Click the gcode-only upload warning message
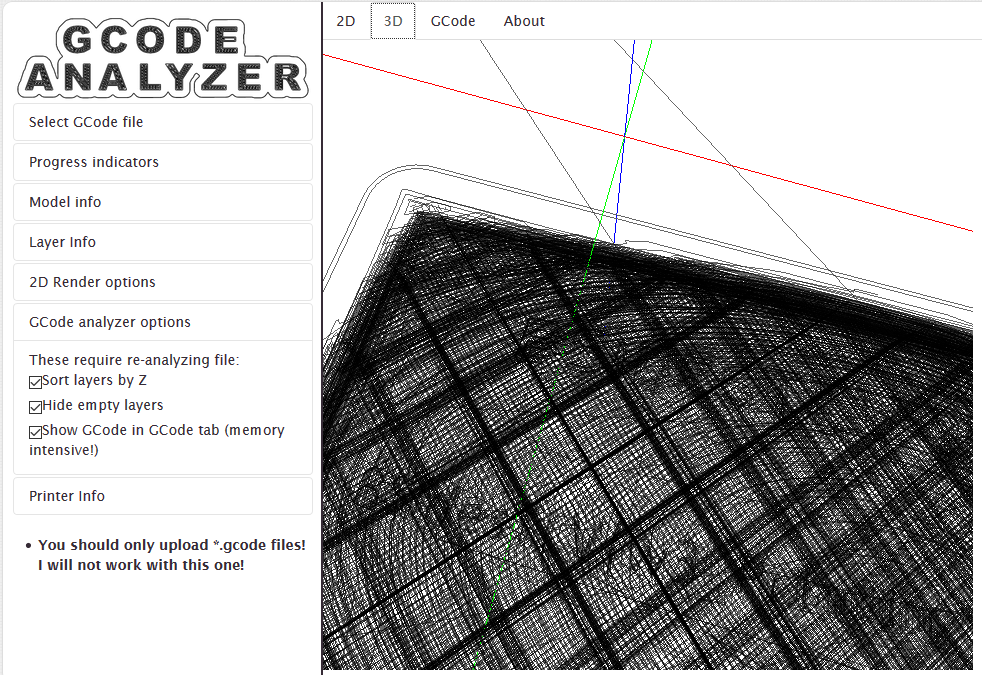 (171, 555)
